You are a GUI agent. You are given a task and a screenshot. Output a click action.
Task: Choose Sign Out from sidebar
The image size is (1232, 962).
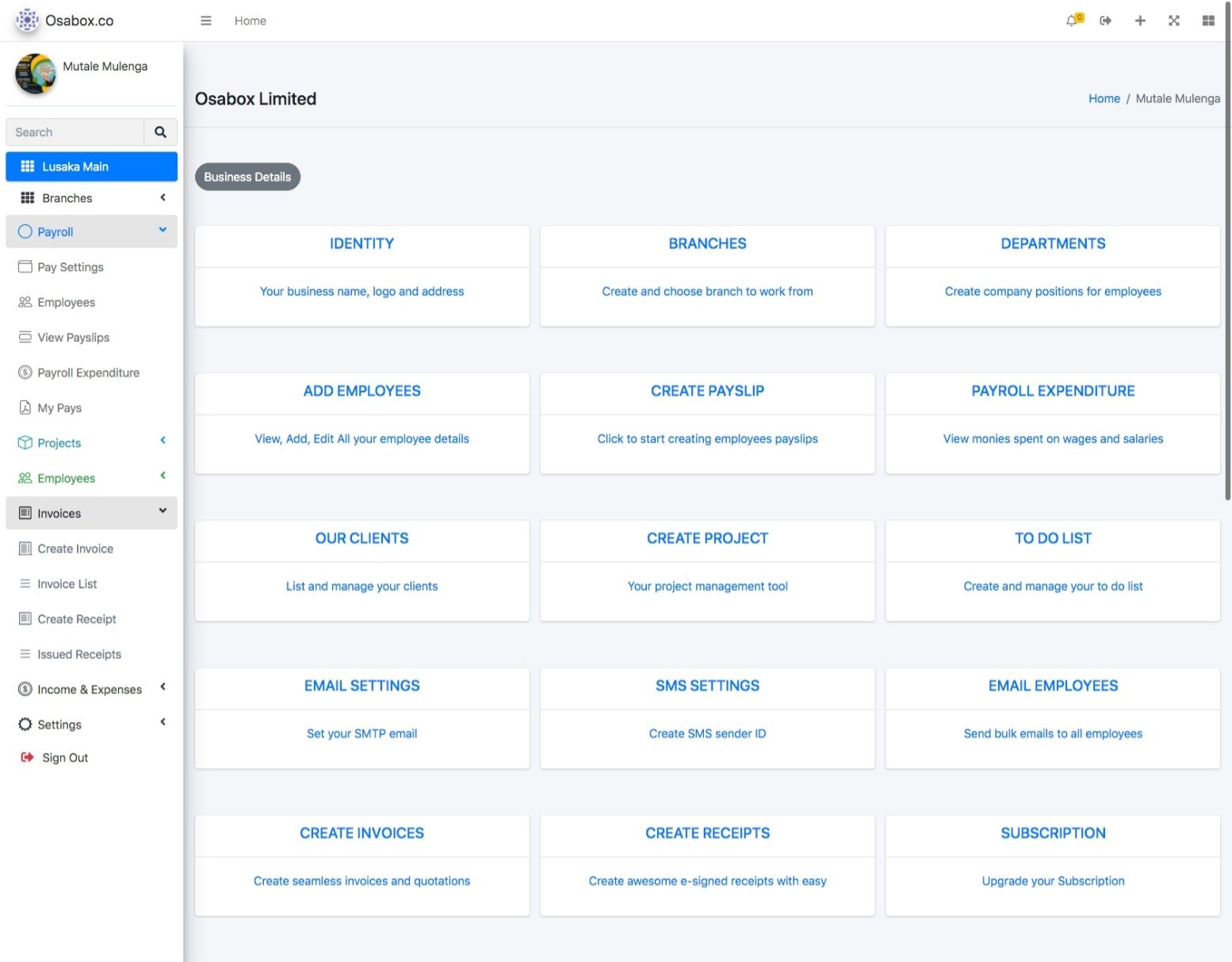[91, 758]
